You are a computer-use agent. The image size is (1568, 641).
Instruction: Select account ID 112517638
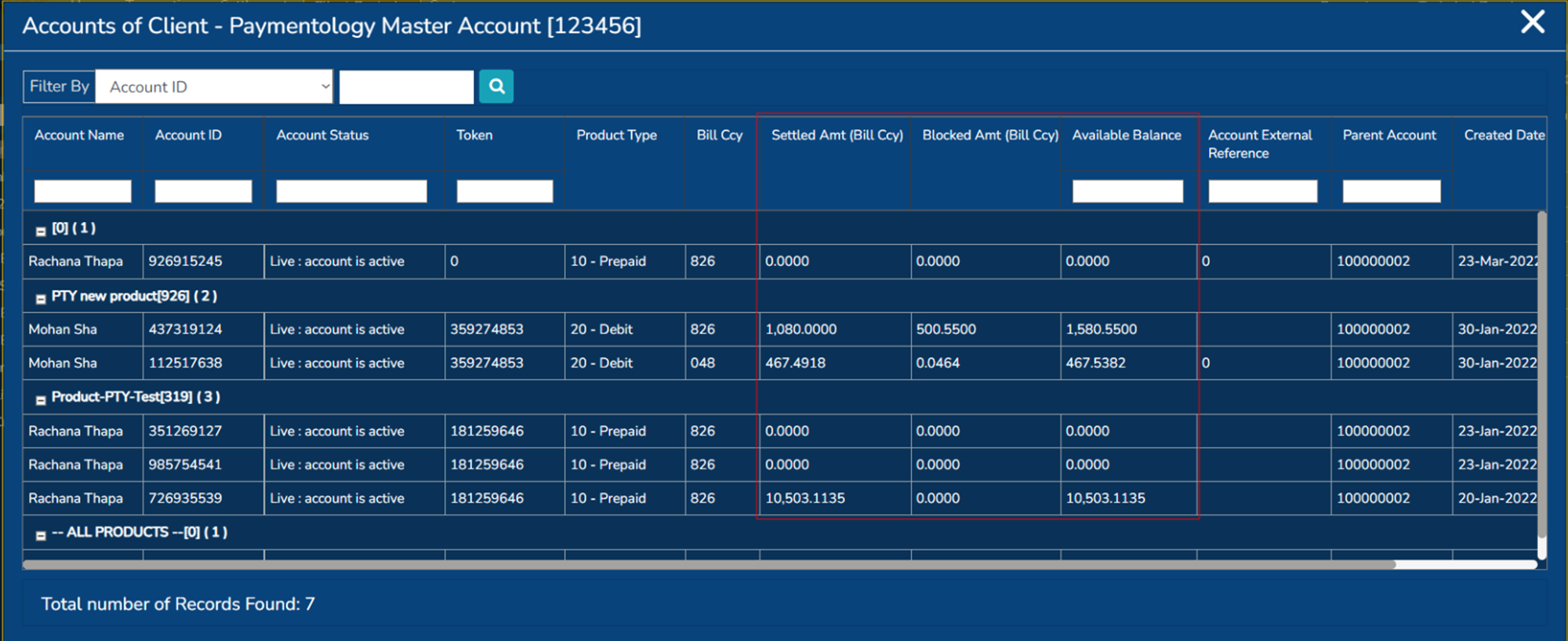tap(186, 363)
